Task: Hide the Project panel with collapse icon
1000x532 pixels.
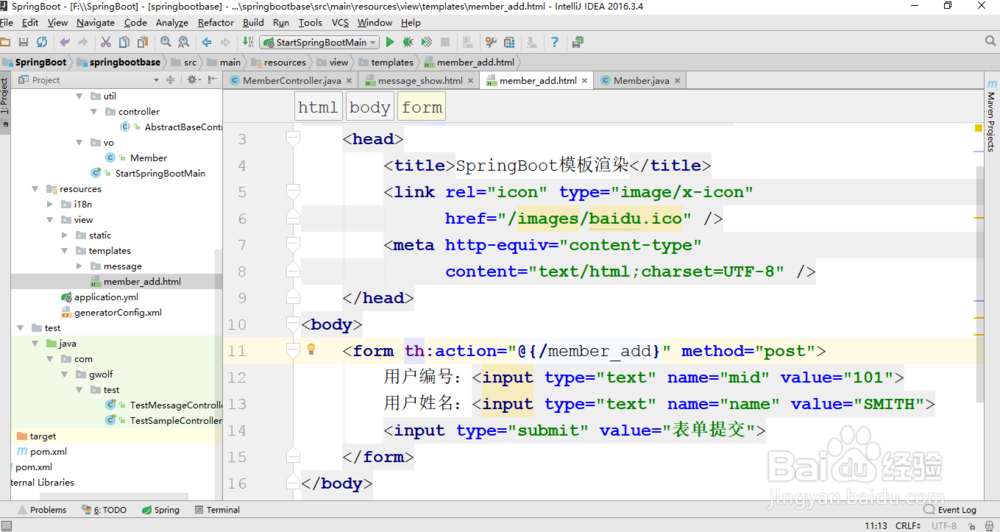Action: pyautogui.click(x=212, y=80)
